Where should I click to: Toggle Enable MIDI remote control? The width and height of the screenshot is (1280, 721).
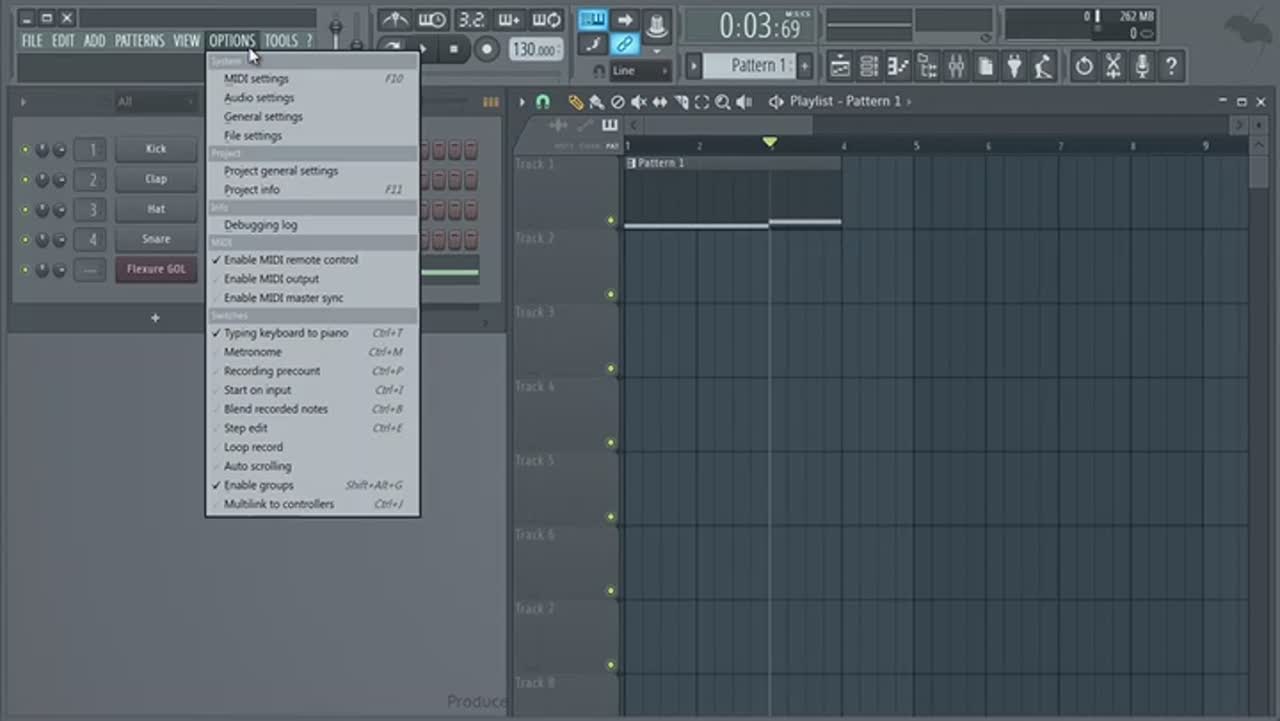coord(290,260)
